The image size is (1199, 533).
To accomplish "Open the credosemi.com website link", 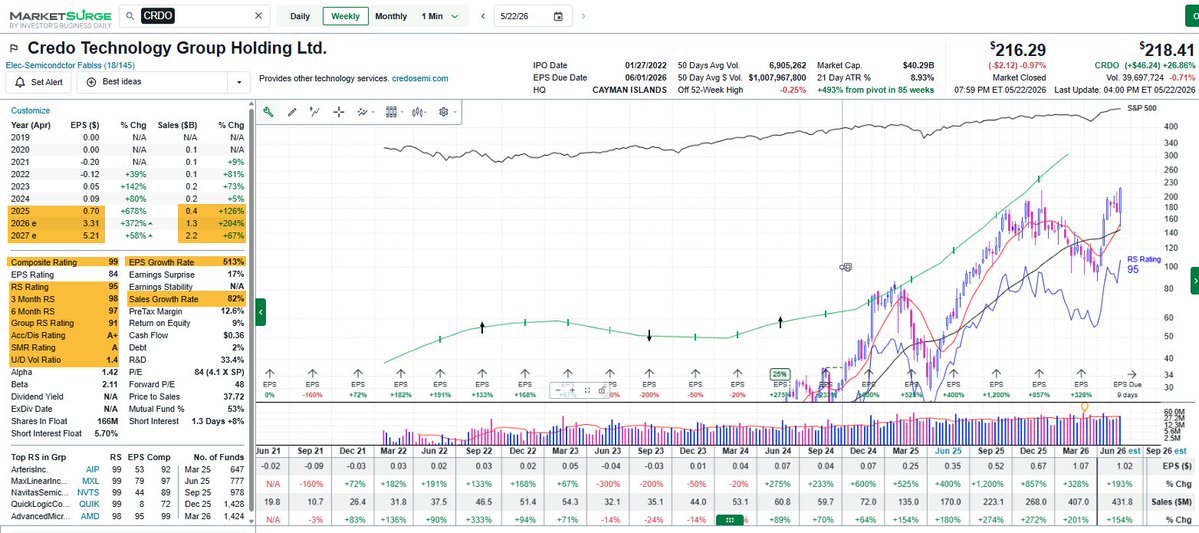I will [x=419, y=78].
